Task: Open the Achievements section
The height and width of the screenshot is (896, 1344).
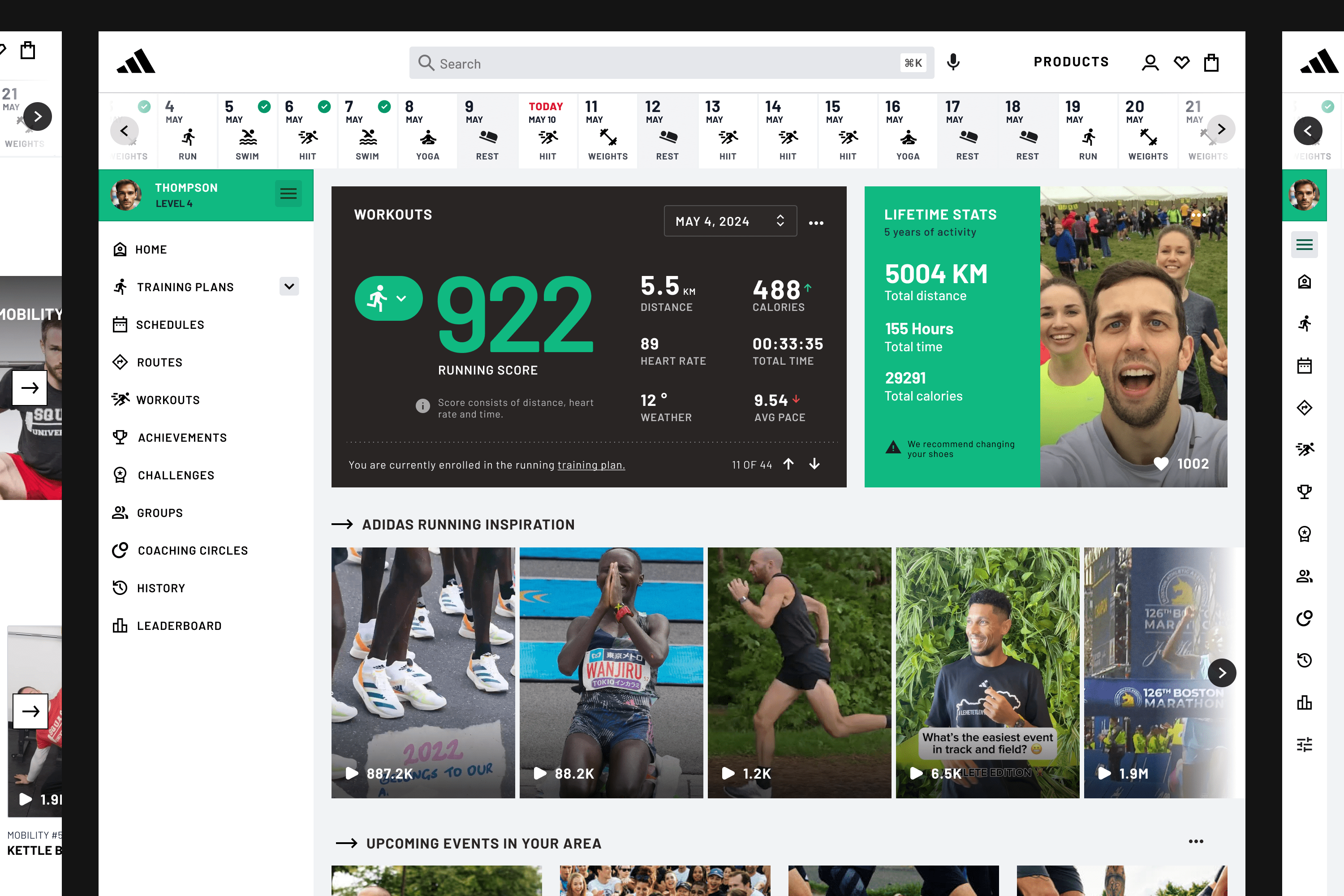Action: pyautogui.click(x=182, y=437)
